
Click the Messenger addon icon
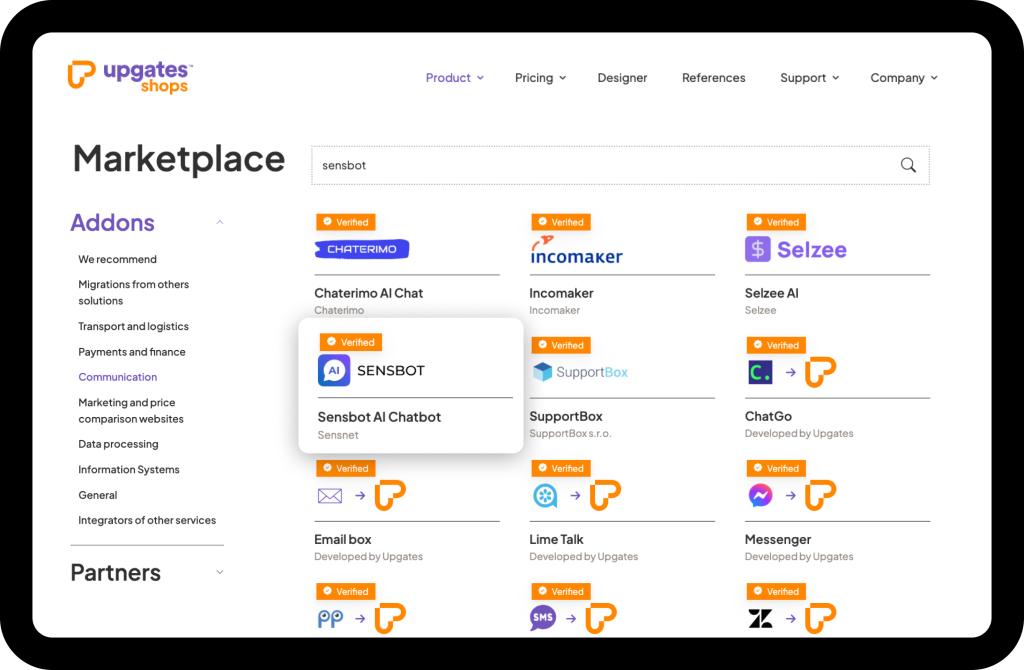coord(760,495)
